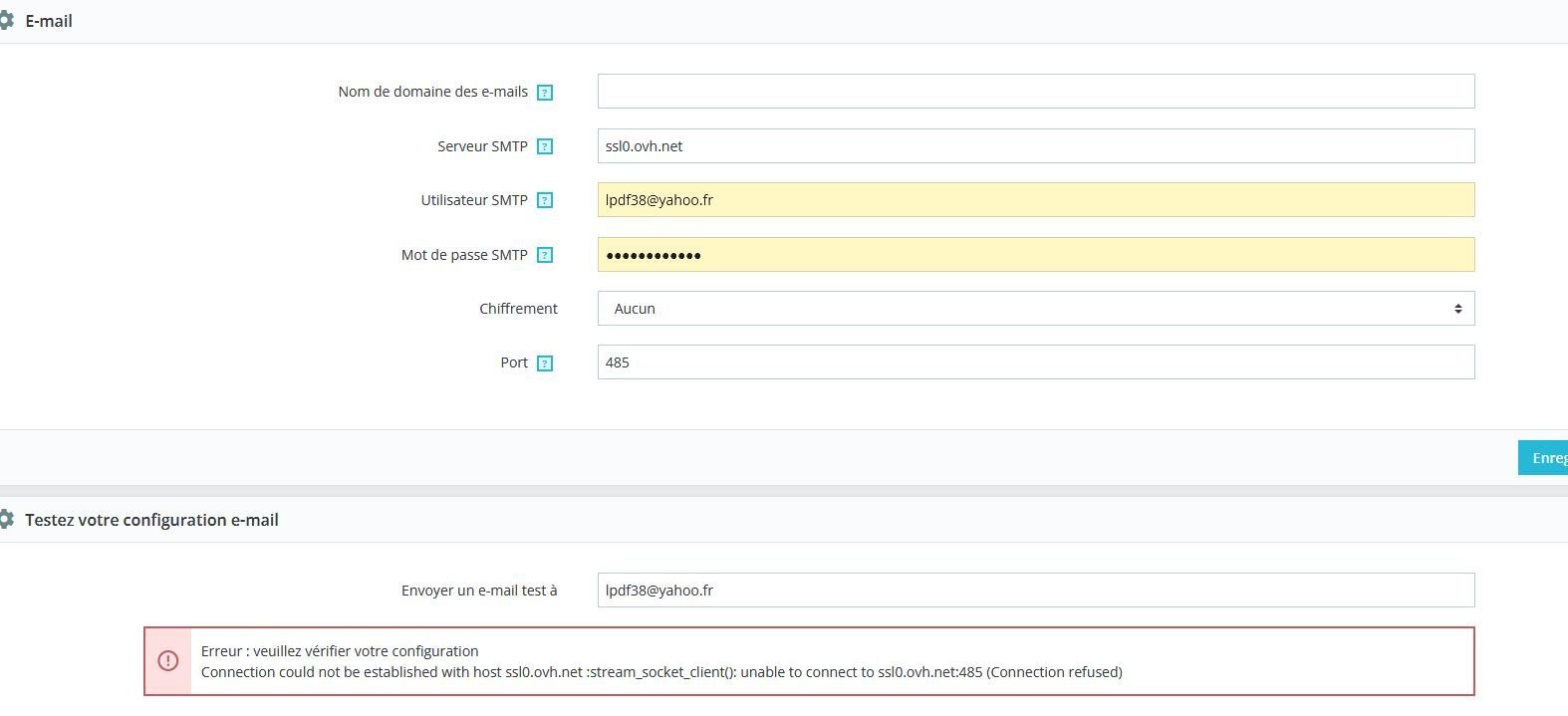Click the E-mail section heading
Viewport: 1568px width, 716px height.
tap(49, 21)
